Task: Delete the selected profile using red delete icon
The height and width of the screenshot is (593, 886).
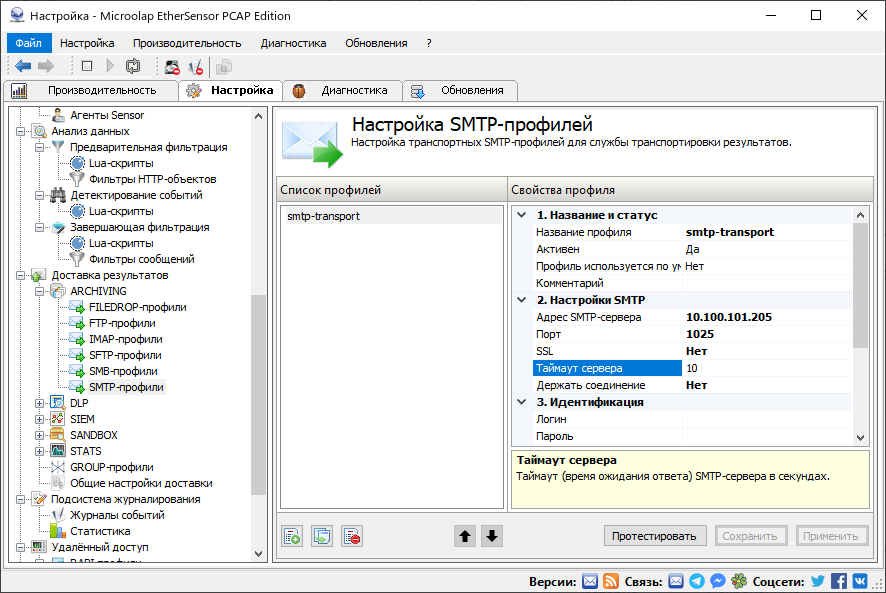Action: coord(351,535)
